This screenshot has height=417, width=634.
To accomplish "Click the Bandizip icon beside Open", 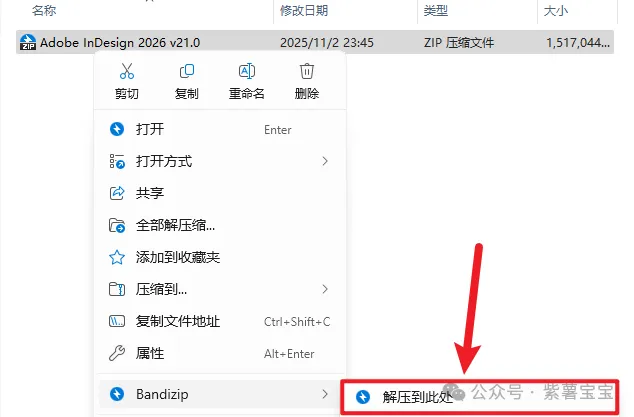I will click(117, 129).
